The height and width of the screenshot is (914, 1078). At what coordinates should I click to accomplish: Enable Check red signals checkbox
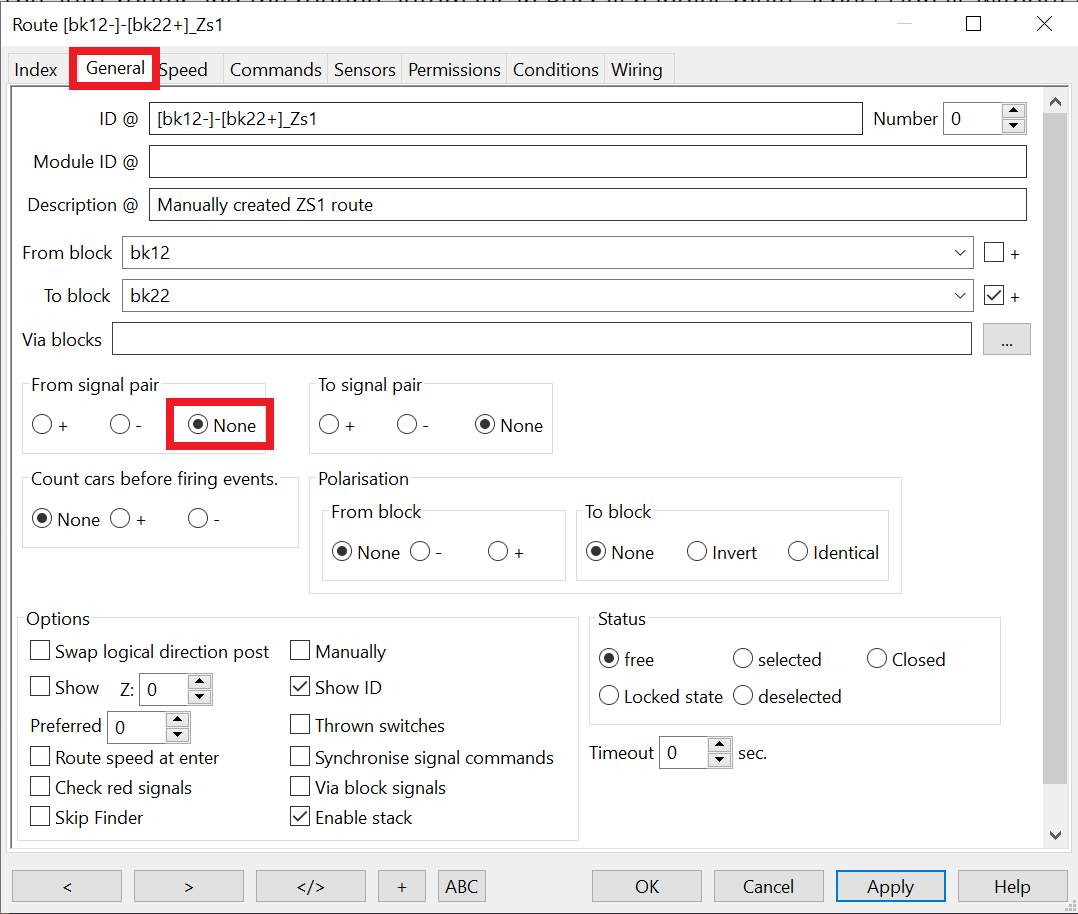click(40, 788)
